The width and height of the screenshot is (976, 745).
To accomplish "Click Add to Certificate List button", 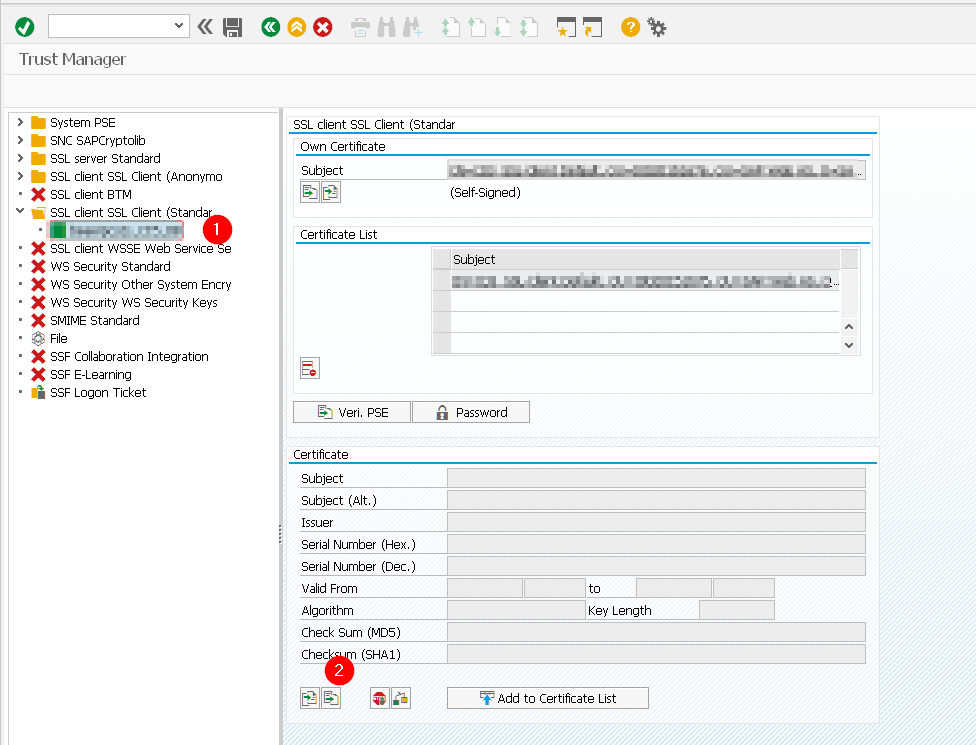I will [548, 698].
